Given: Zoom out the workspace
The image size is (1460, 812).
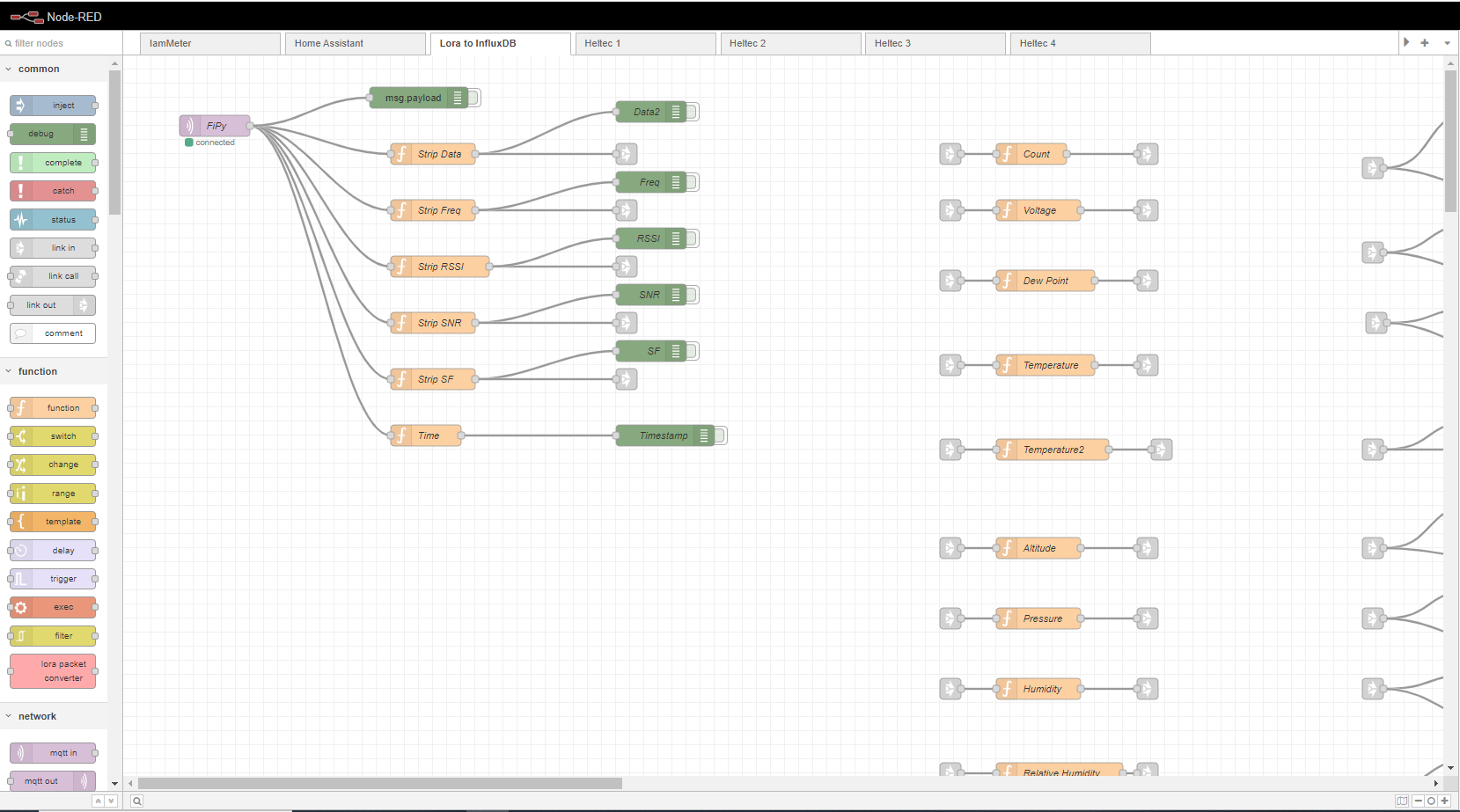Looking at the screenshot, I should click(1419, 801).
